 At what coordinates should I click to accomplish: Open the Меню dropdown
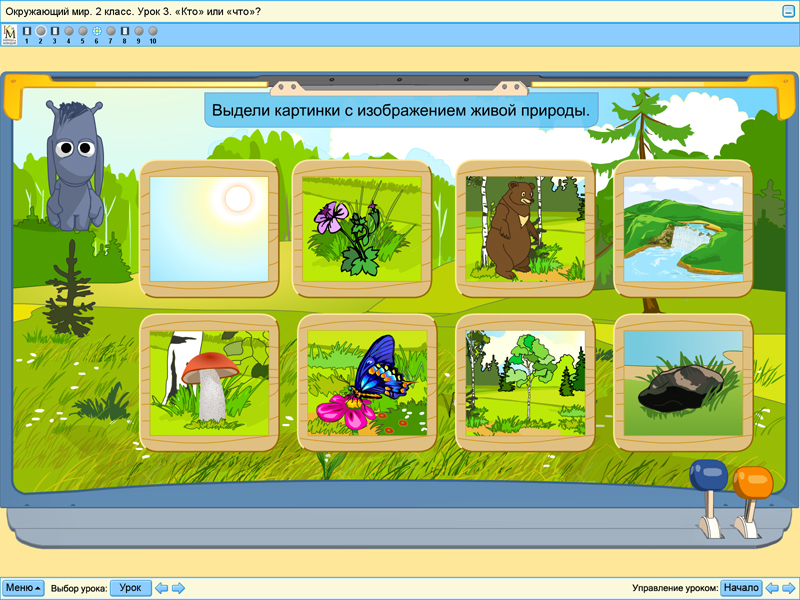pos(23,588)
